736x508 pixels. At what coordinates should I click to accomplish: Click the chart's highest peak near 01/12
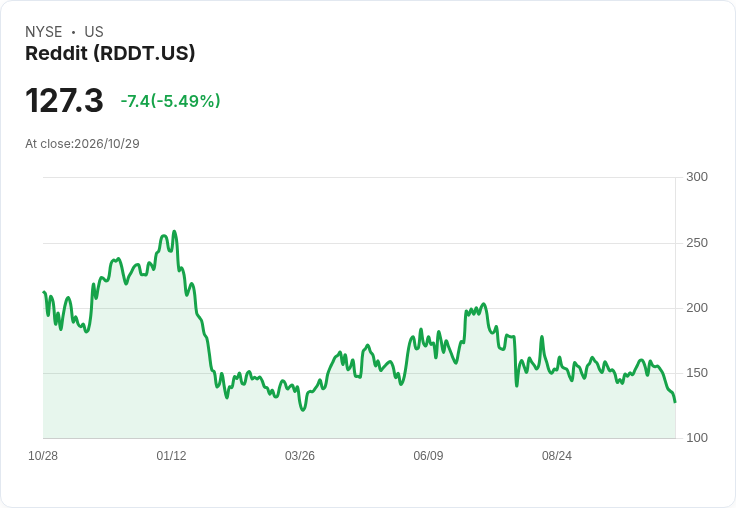tap(175, 231)
